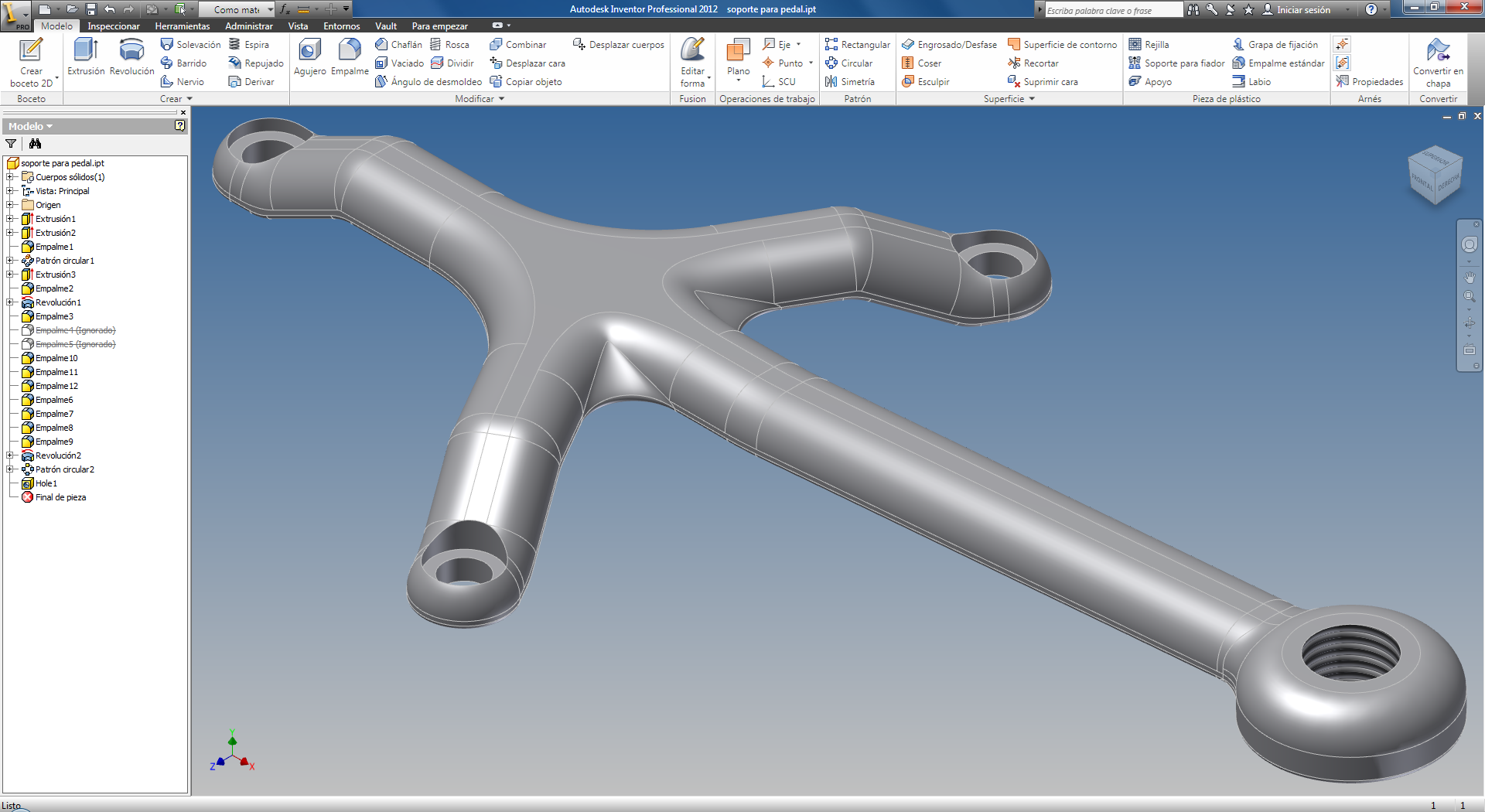Screen dimensions: 1485x812
Task: Open Convertir en chapa
Action: (x=1438, y=62)
